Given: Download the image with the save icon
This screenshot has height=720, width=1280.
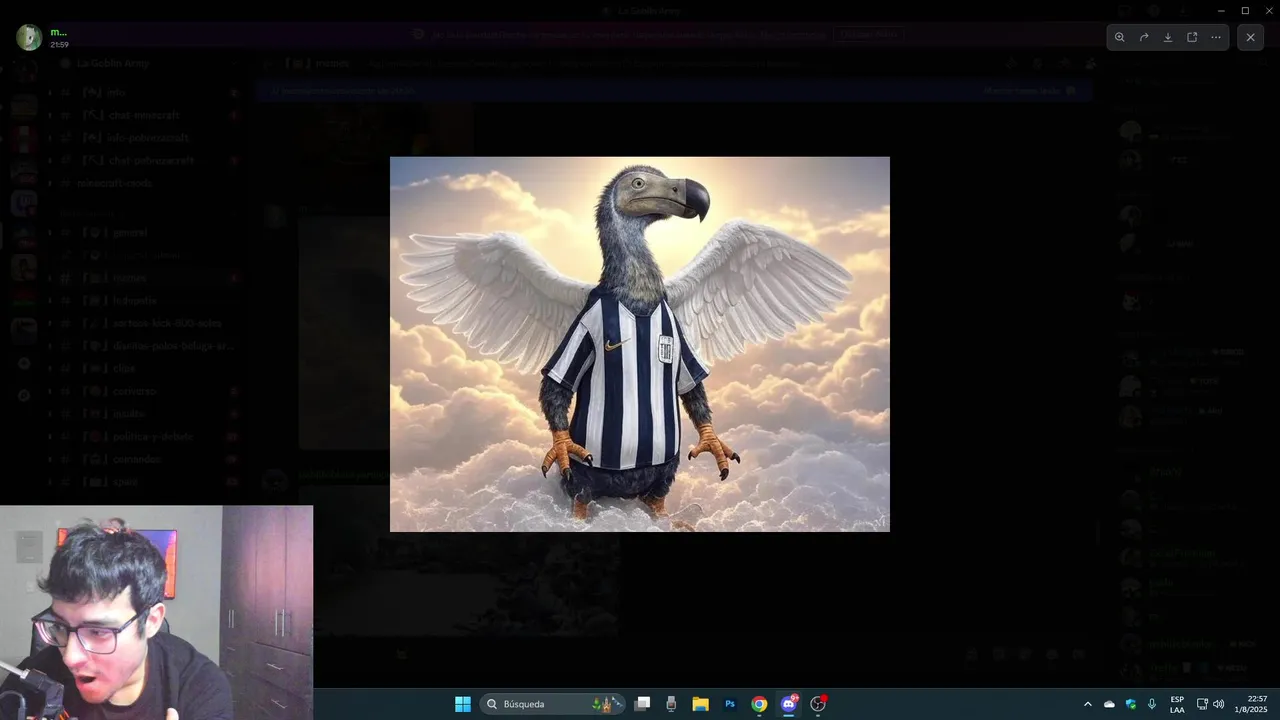Looking at the screenshot, I should click(1168, 37).
